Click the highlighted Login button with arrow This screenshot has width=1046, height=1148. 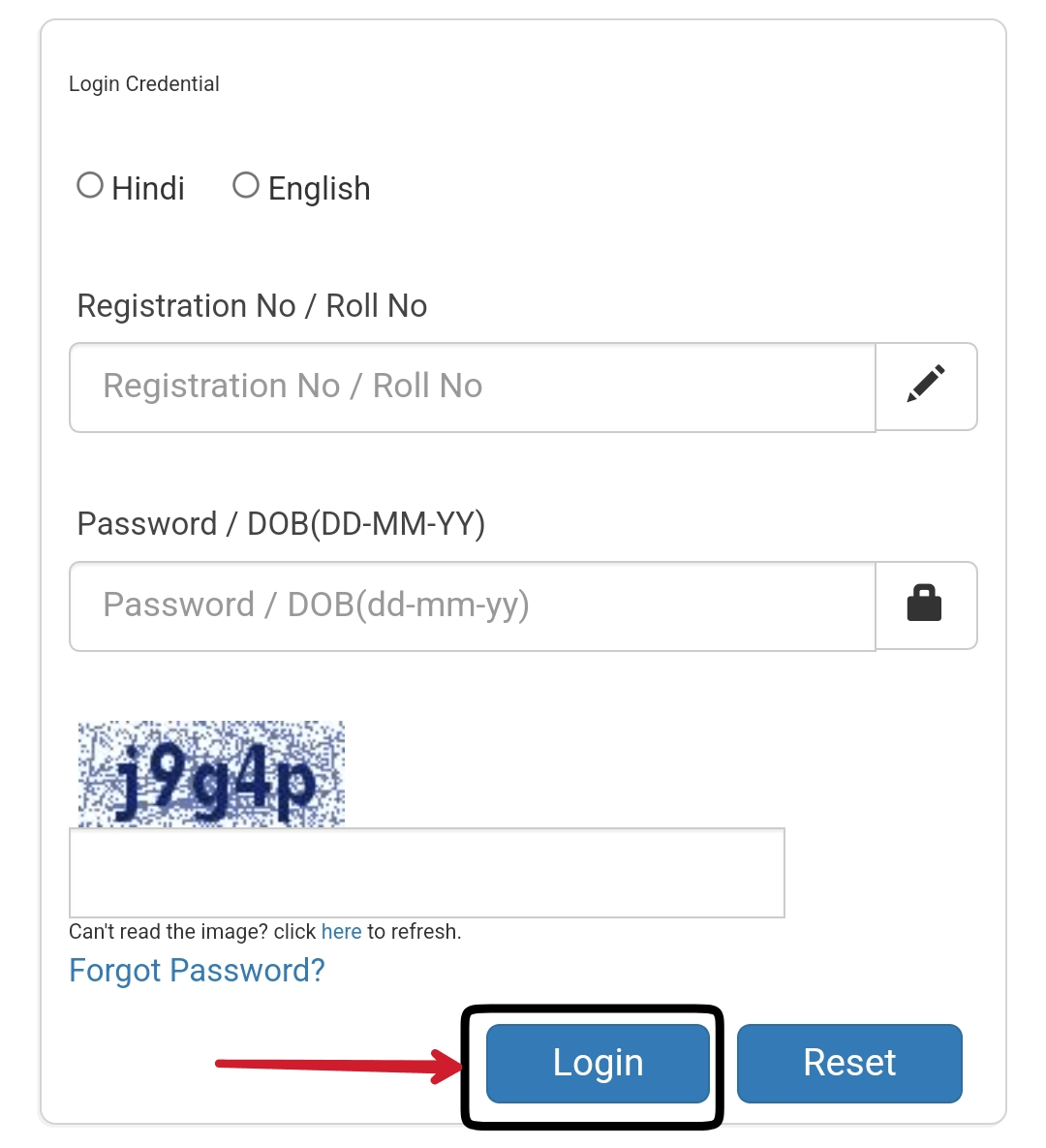point(598,1063)
